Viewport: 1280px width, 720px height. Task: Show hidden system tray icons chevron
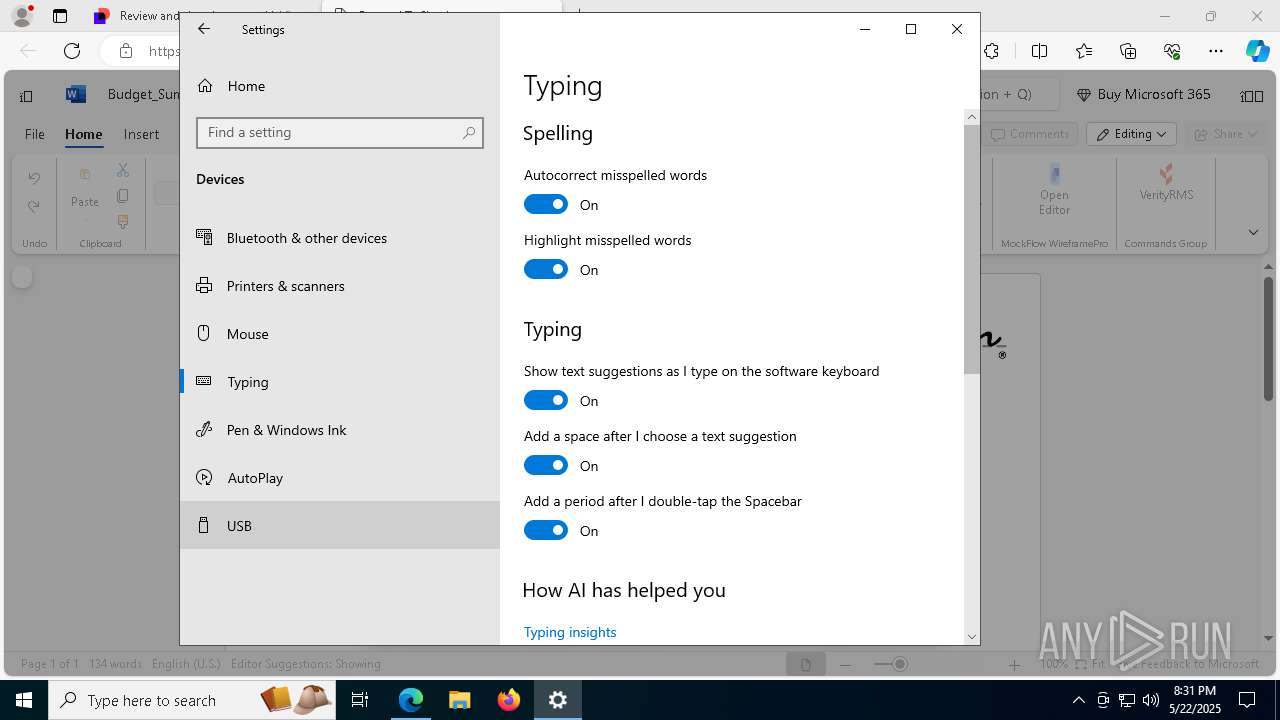point(1078,700)
